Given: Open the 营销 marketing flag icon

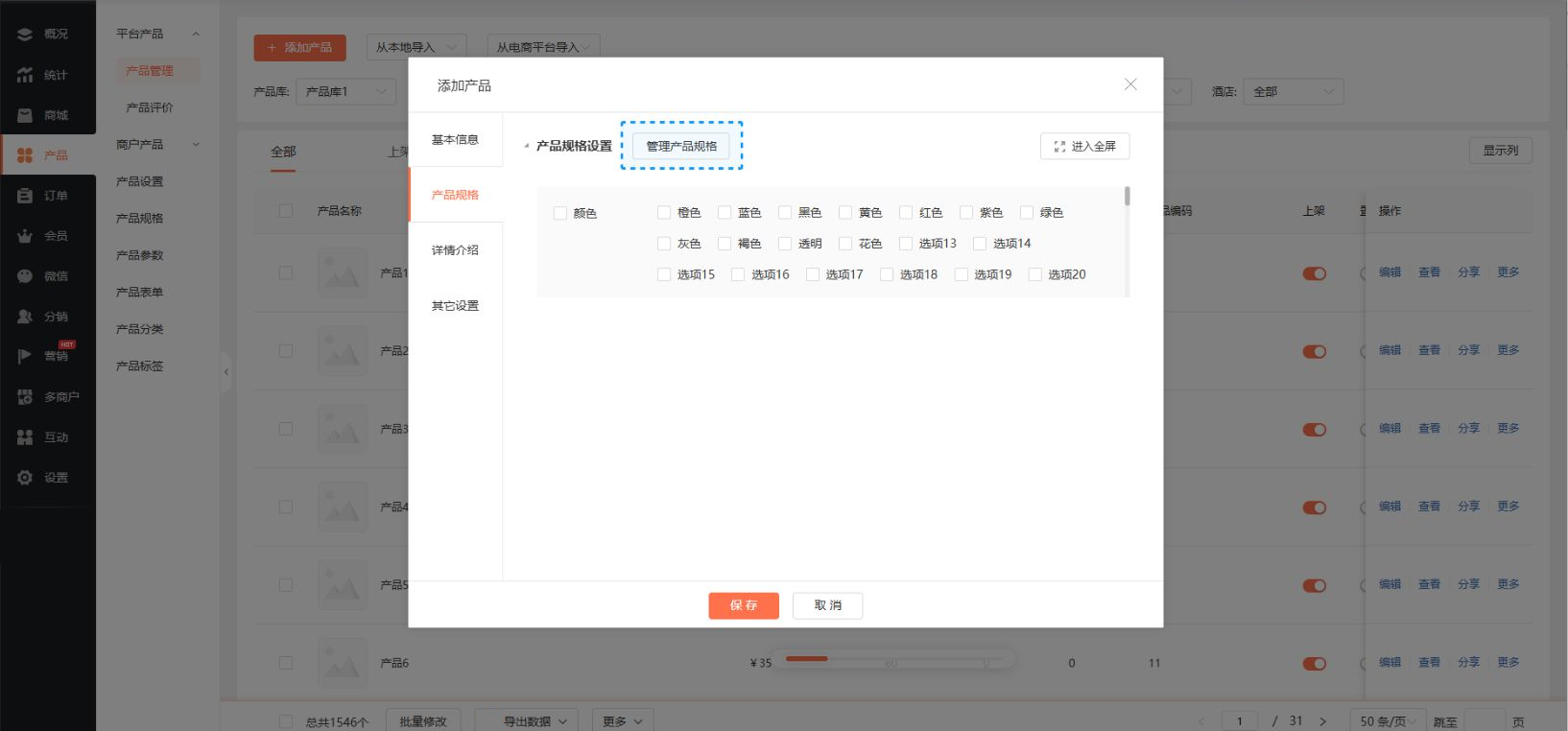Looking at the screenshot, I should (x=25, y=356).
